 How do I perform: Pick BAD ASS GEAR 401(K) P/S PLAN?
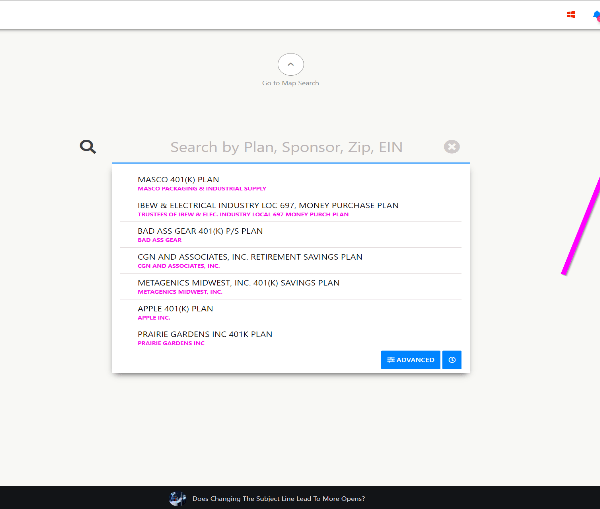[x=200, y=231]
